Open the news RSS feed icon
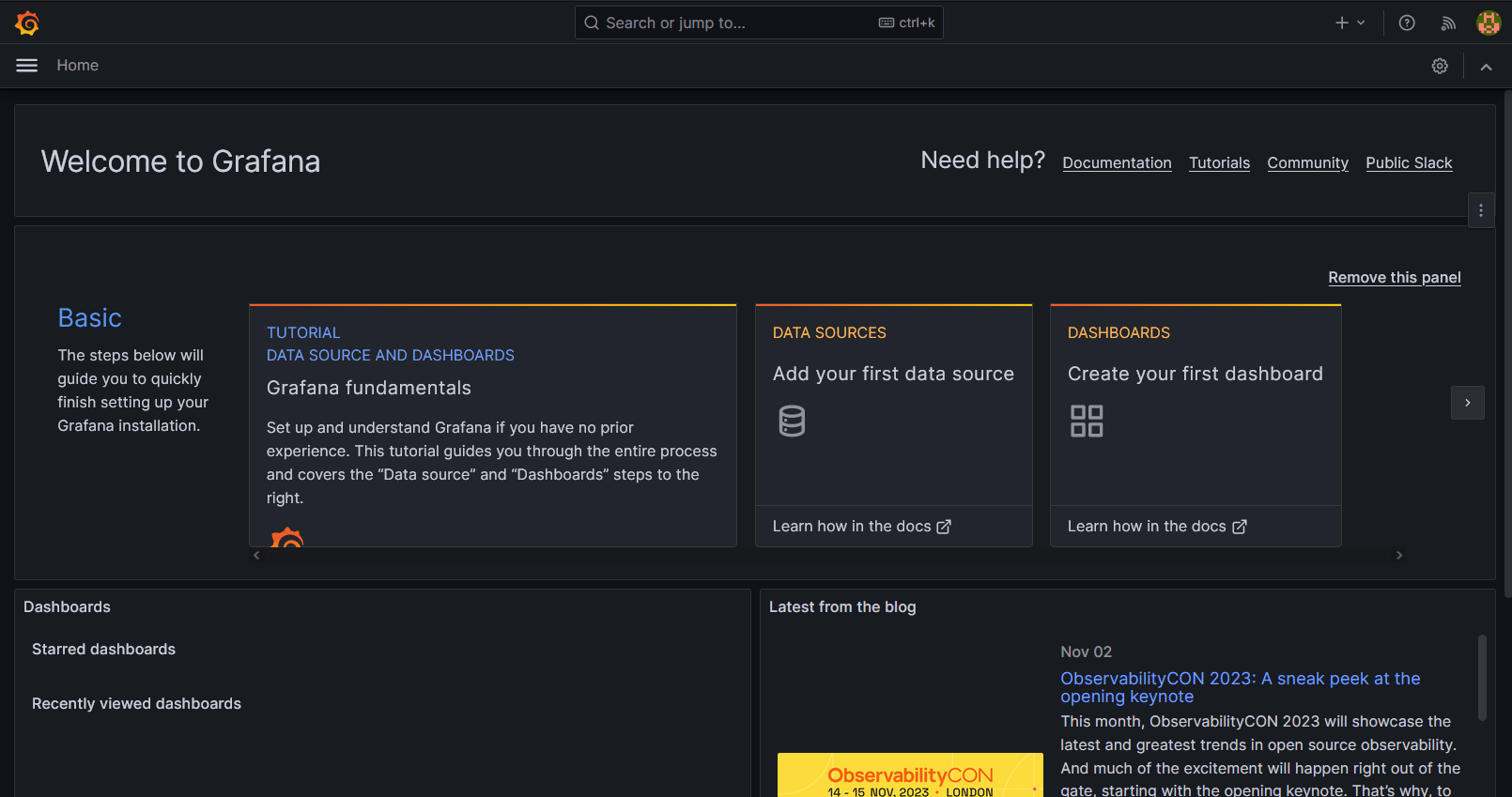The height and width of the screenshot is (797, 1512). coord(1448,23)
